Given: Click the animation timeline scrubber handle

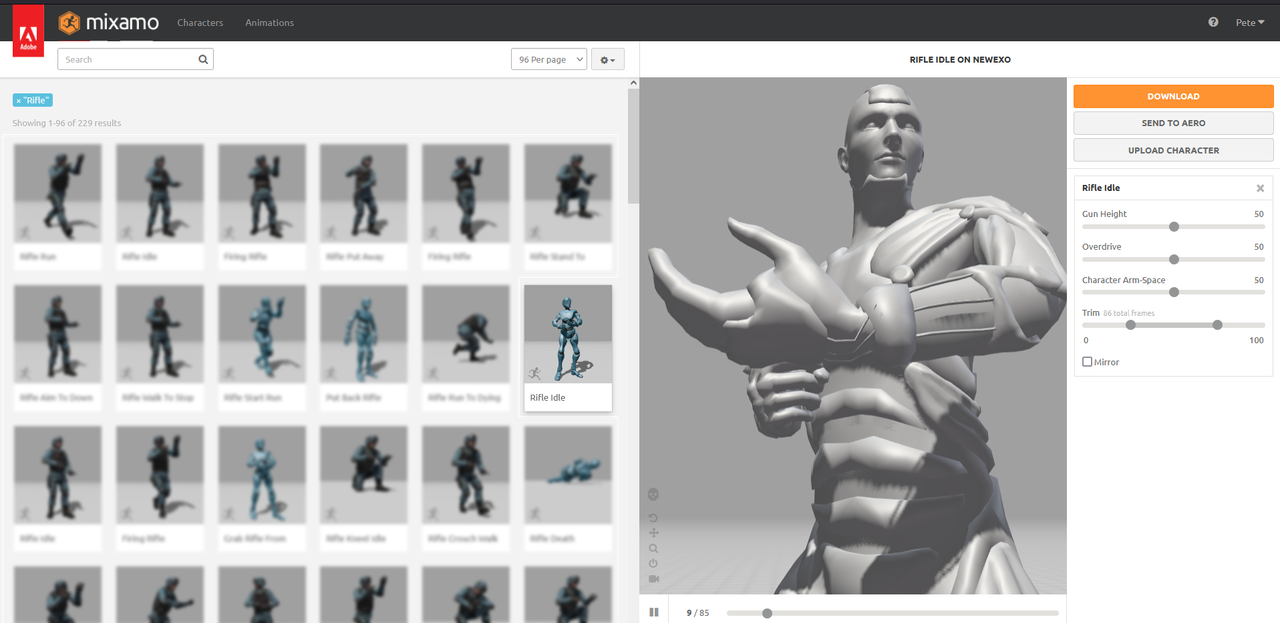Looking at the screenshot, I should pyautogui.click(x=767, y=613).
